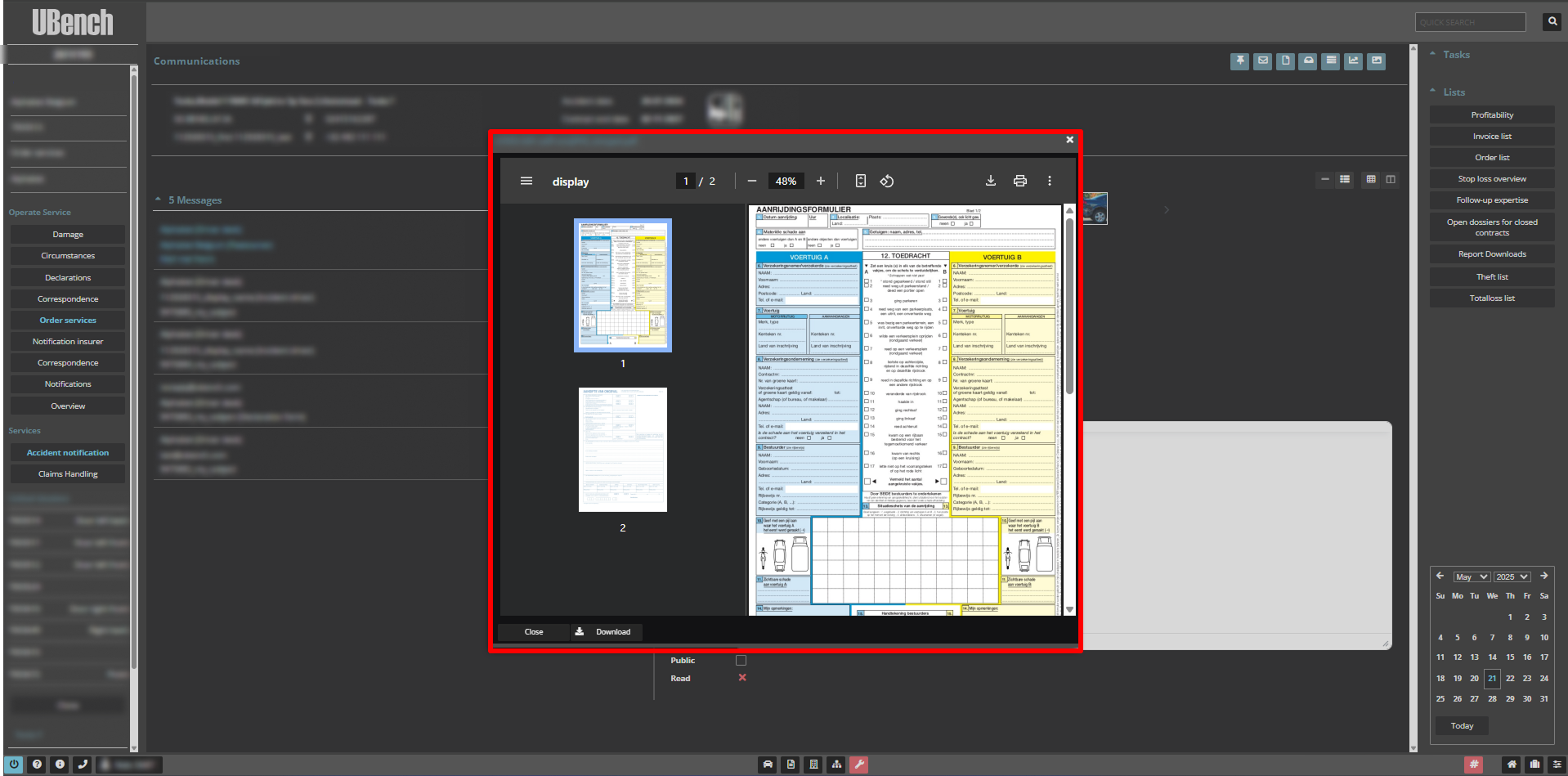Click the PDF toolbar download icon

990,181
